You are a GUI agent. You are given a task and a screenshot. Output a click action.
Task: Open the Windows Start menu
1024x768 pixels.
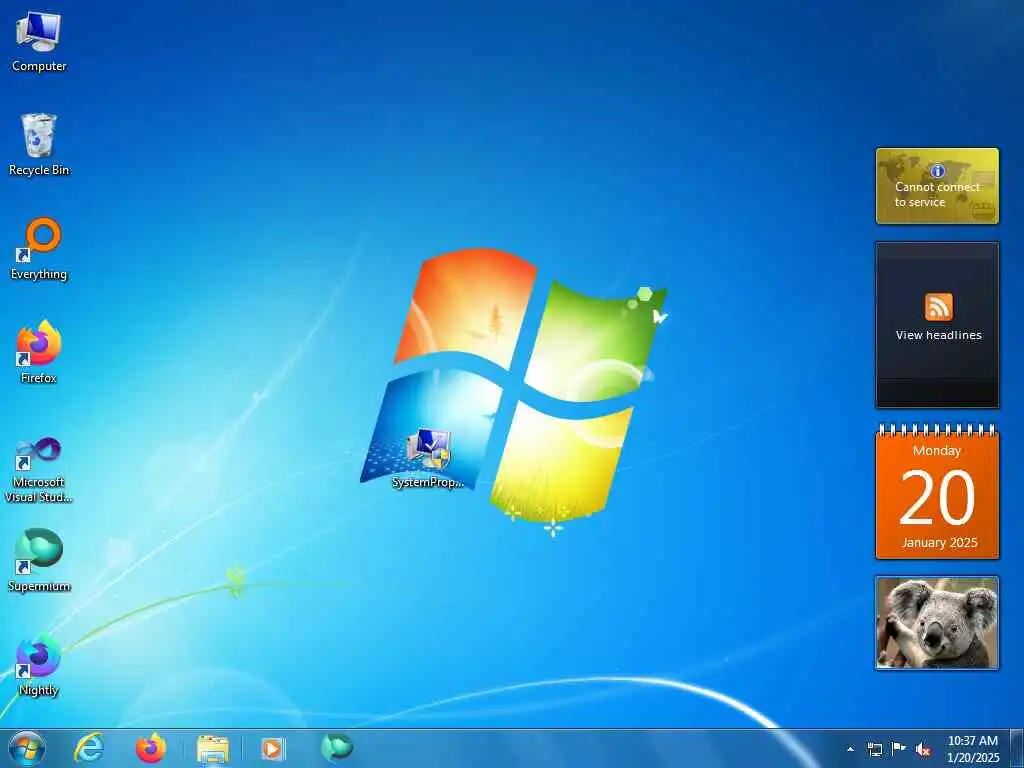coord(27,748)
